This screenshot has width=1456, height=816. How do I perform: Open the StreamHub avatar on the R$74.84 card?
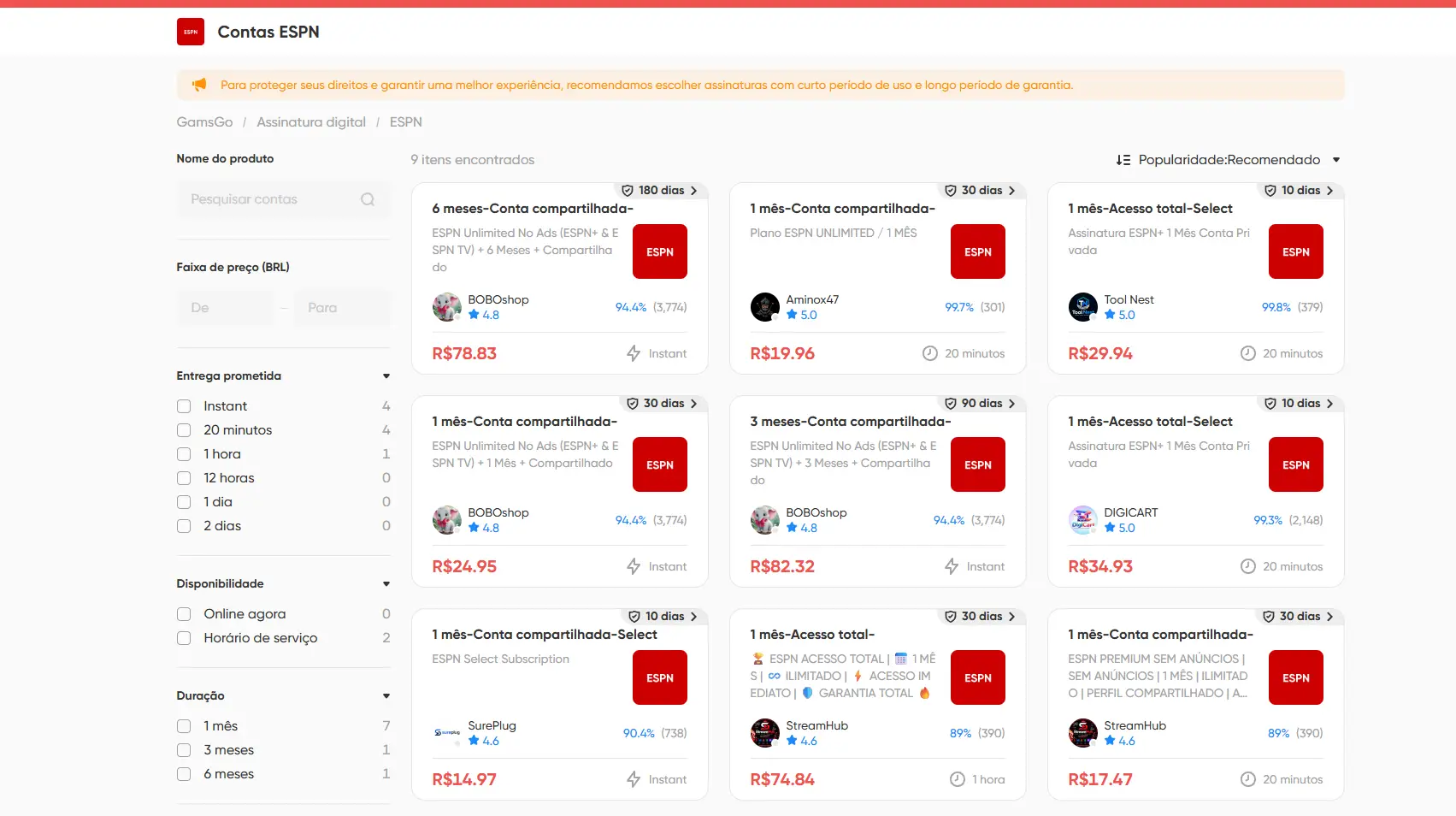(x=764, y=733)
